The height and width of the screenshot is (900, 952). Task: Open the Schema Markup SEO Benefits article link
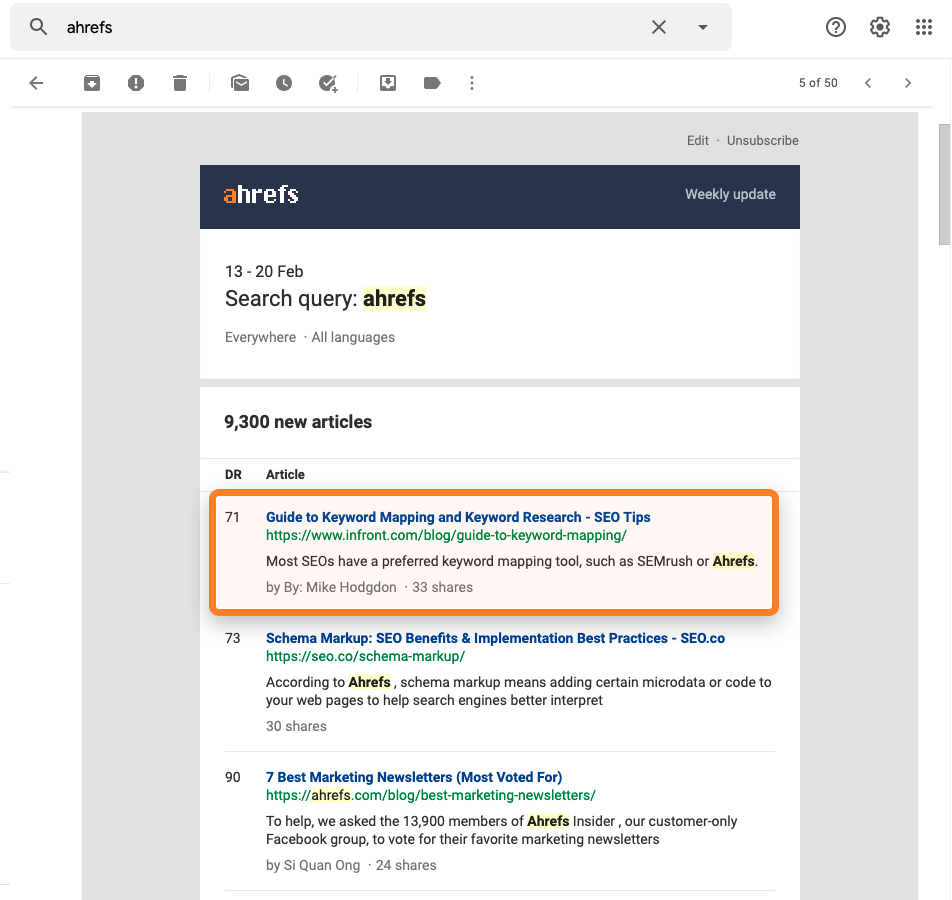[x=495, y=638]
